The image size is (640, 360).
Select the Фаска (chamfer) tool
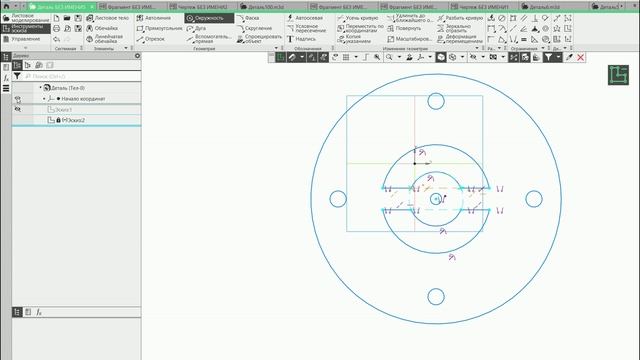click(248, 18)
